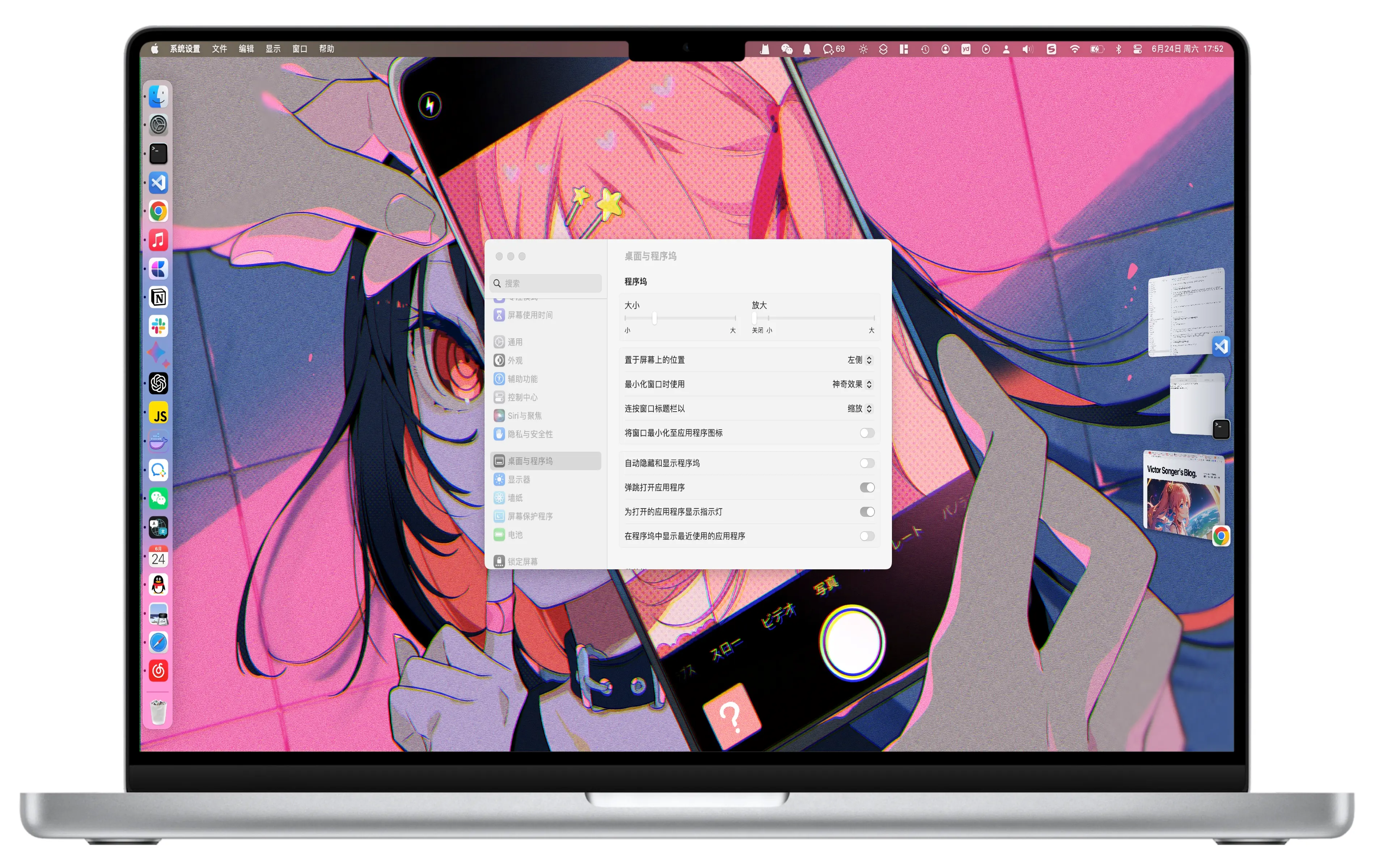Open the 编辑 menu
This screenshot has width=1375, height=868.
(246, 49)
